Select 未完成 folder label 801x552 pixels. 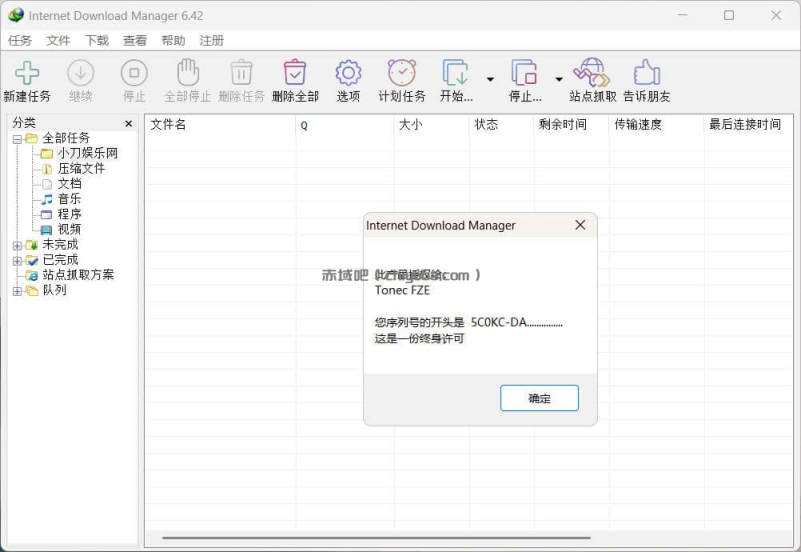point(60,245)
